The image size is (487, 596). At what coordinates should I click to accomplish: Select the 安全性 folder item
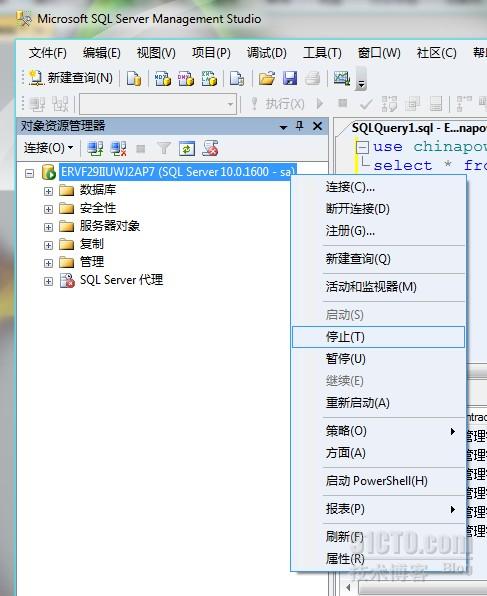(98, 208)
